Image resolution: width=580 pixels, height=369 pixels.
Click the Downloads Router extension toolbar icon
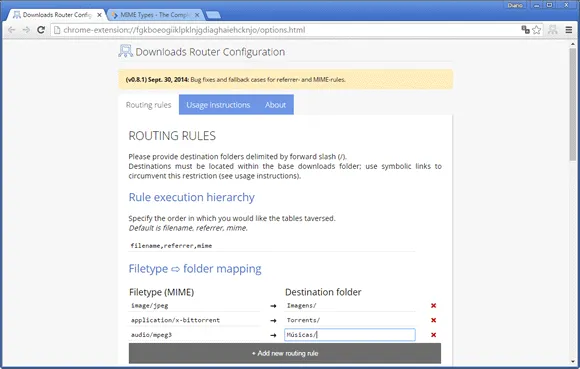coord(553,30)
